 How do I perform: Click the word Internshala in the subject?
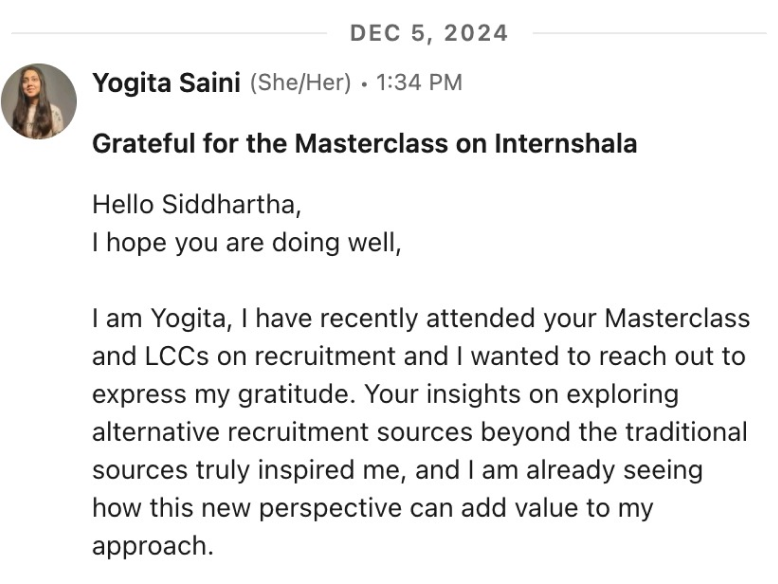point(566,144)
